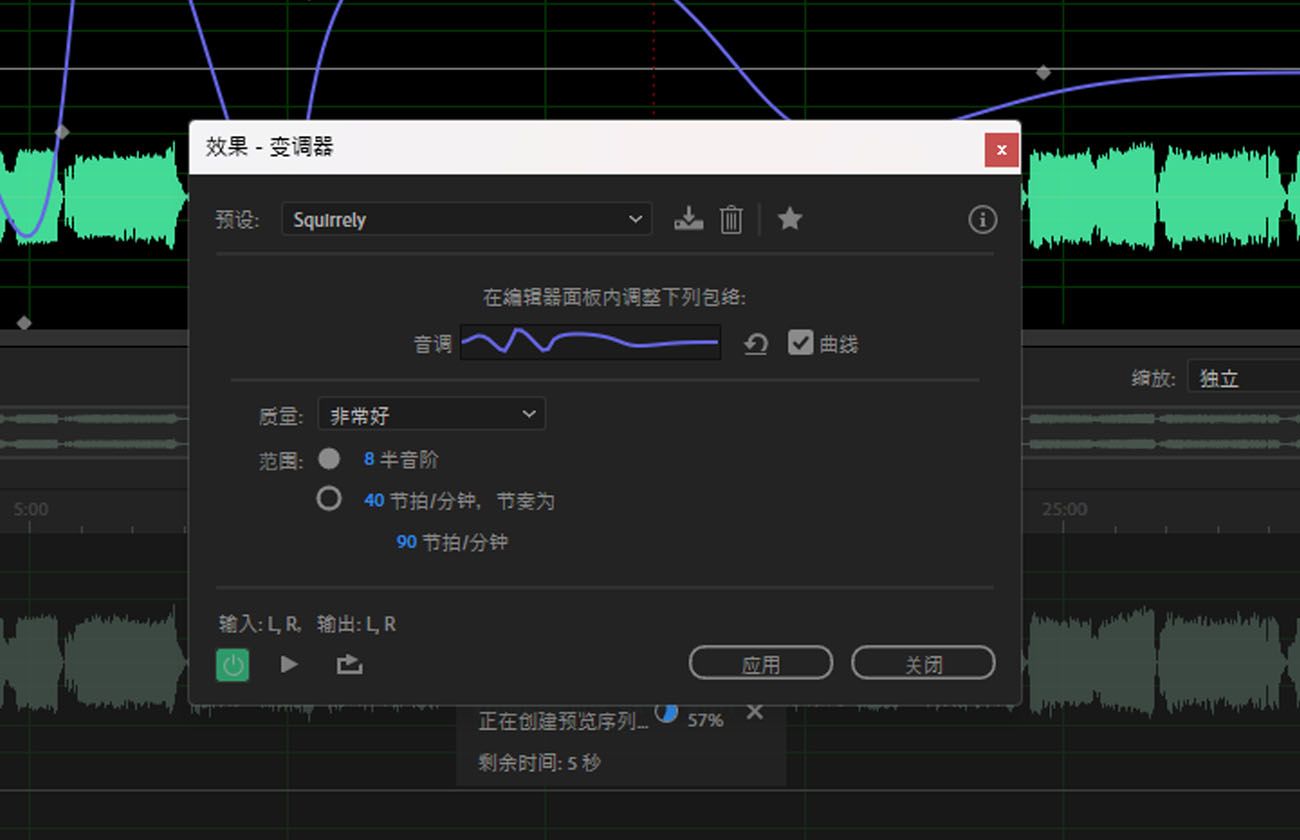1300x840 pixels.
Task: Click the pitch envelope preview graph
Action: pyautogui.click(x=590, y=342)
